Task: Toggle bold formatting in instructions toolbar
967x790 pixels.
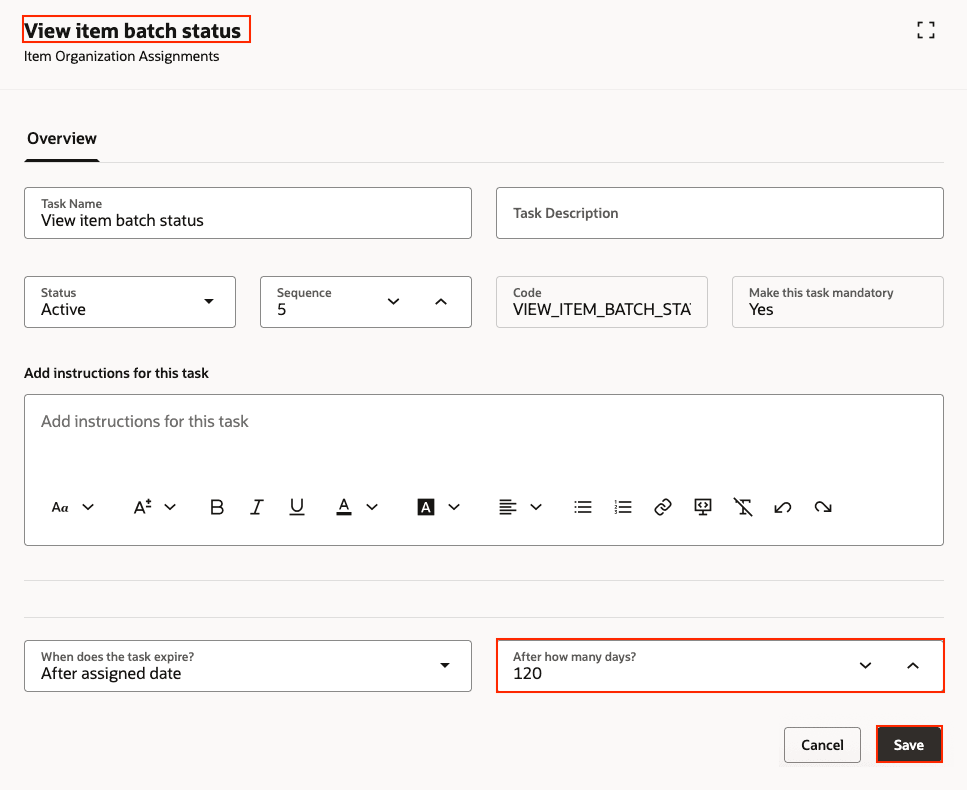Action: point(216,507)
